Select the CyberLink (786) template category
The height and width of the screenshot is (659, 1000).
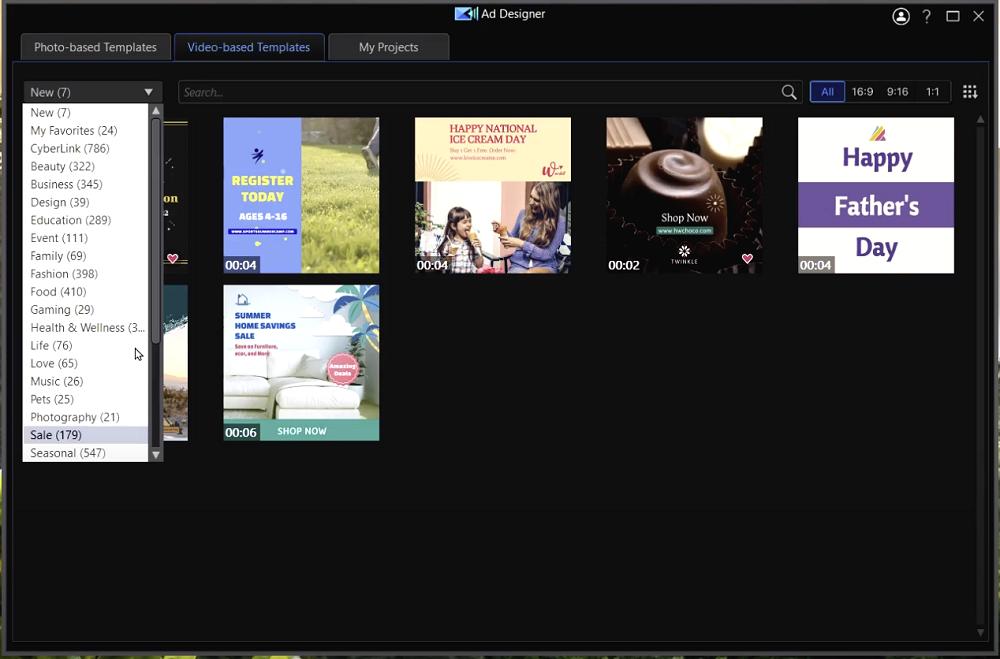click(67, 148)
